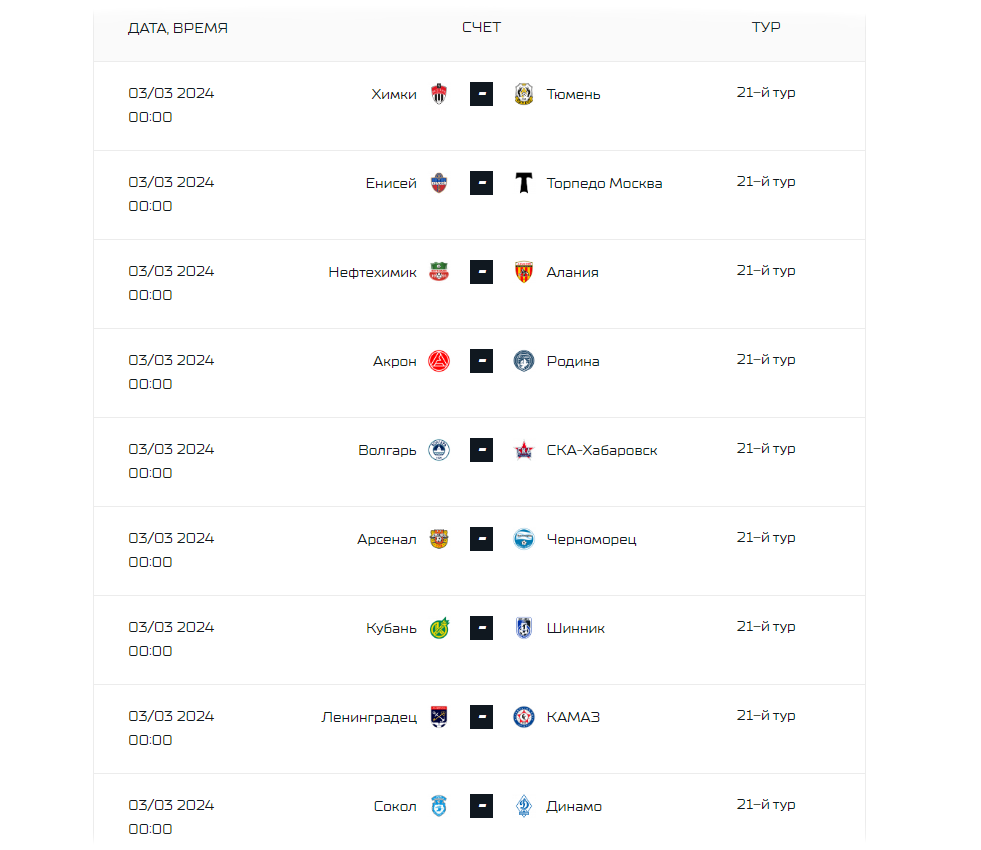Click the Алания club crest
This screenshot has width=981, height=850.
[x=524, y=272]
